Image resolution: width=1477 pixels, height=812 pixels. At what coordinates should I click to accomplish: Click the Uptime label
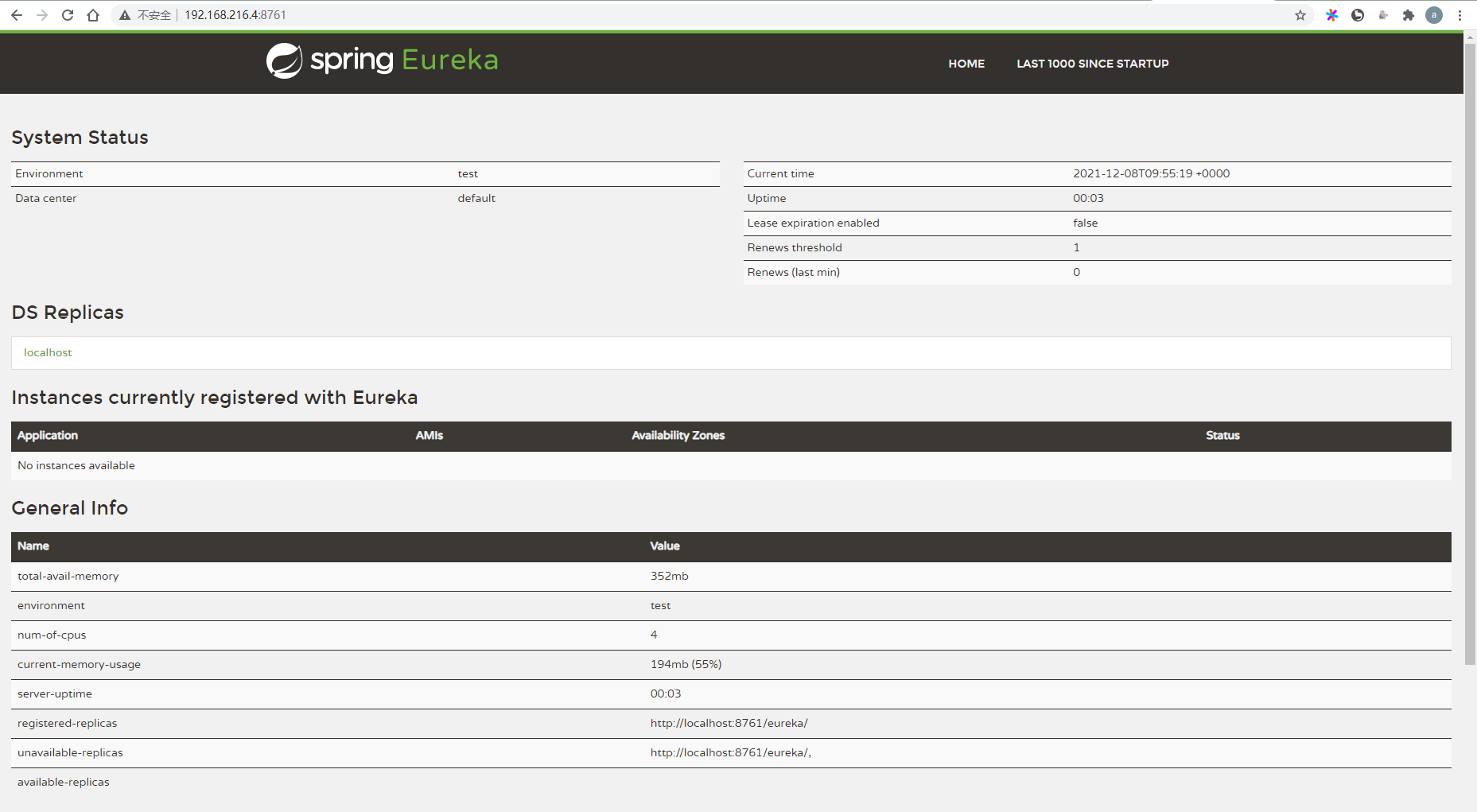tap(767, 199)
